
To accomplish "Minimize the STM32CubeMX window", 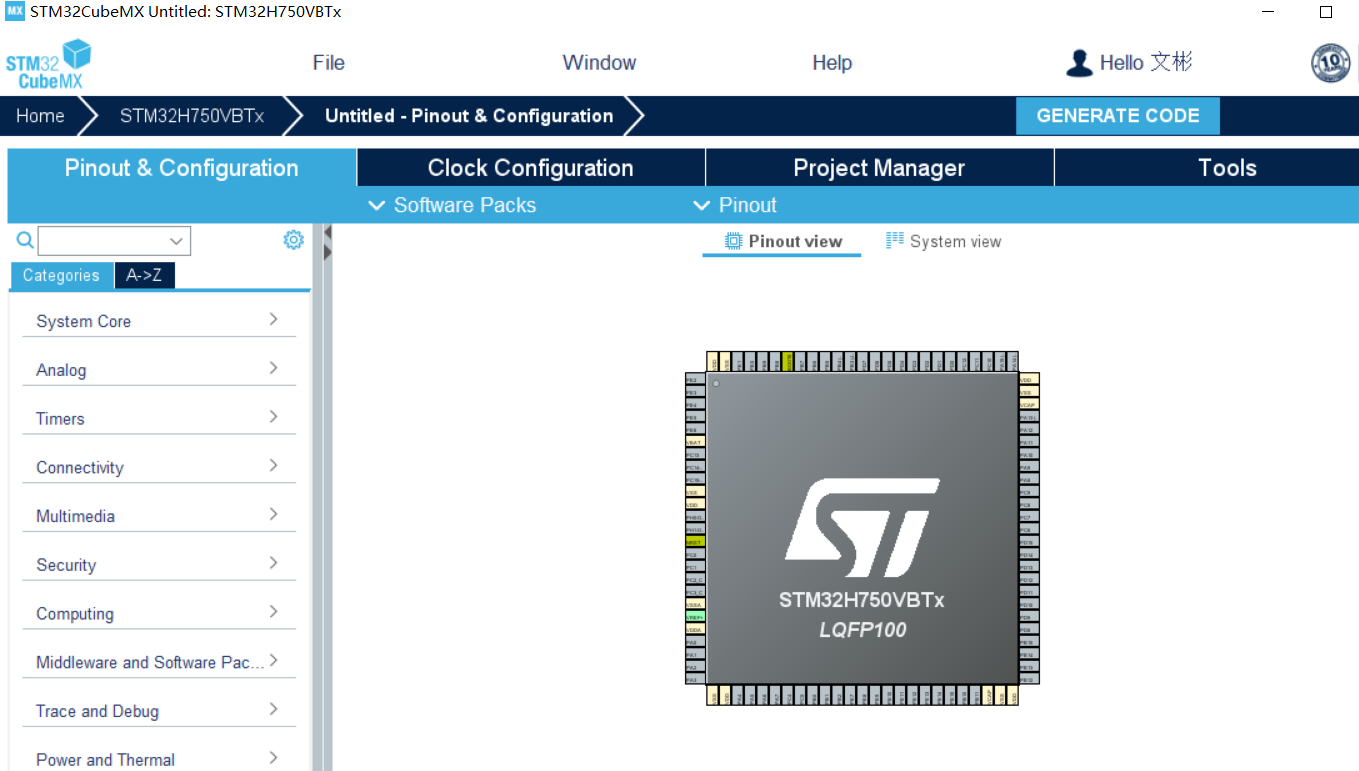I will point(1269,12).
